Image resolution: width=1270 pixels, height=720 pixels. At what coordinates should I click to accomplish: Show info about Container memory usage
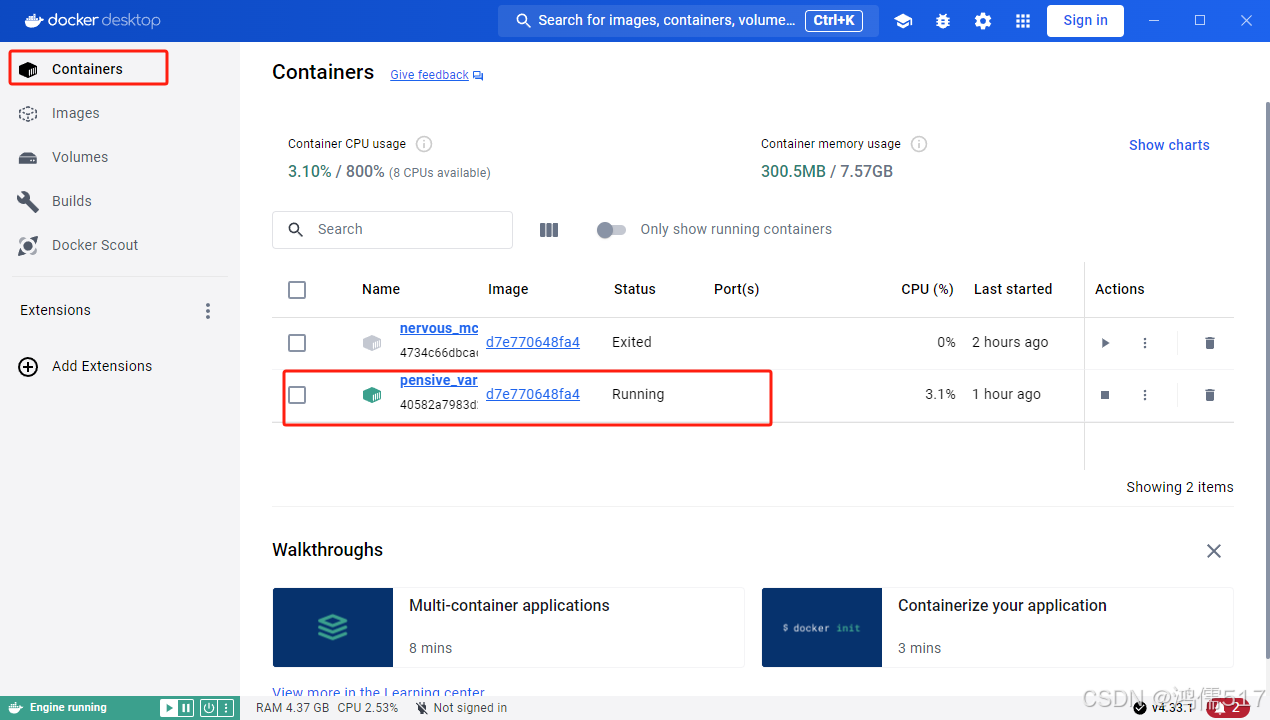point(919,144)
